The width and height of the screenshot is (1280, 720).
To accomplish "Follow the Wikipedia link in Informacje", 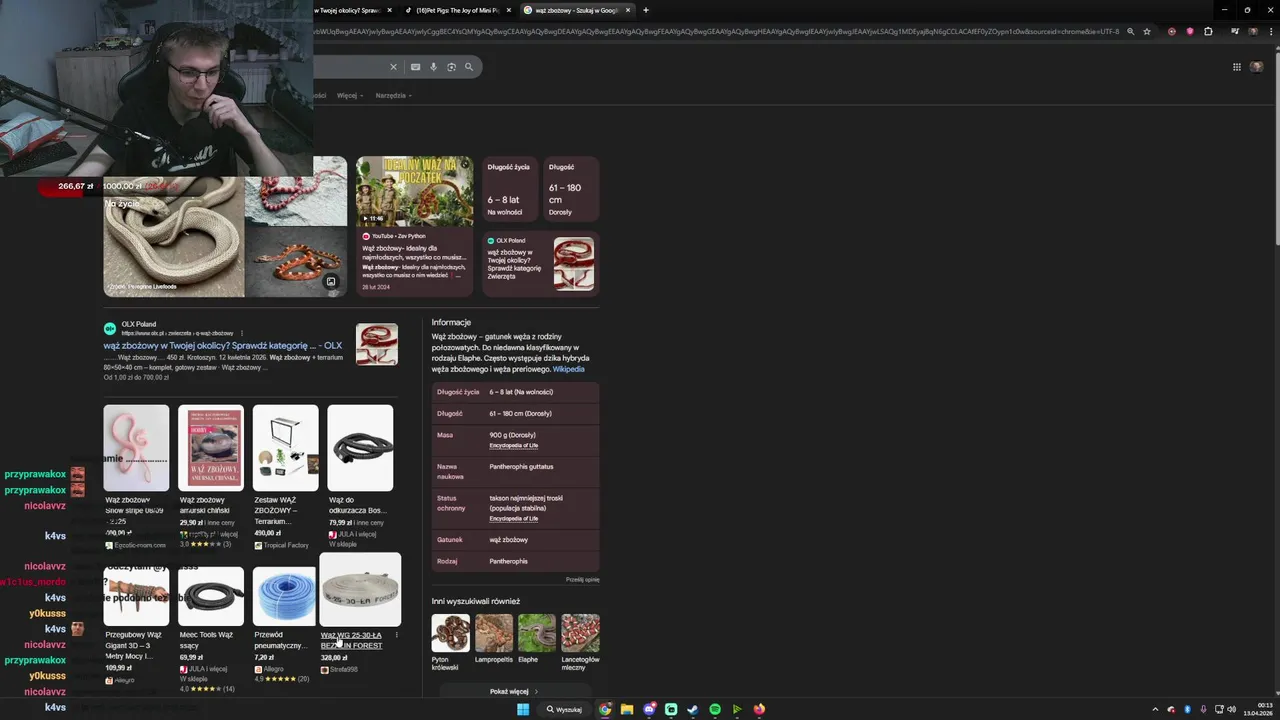I will click(568, 369).
